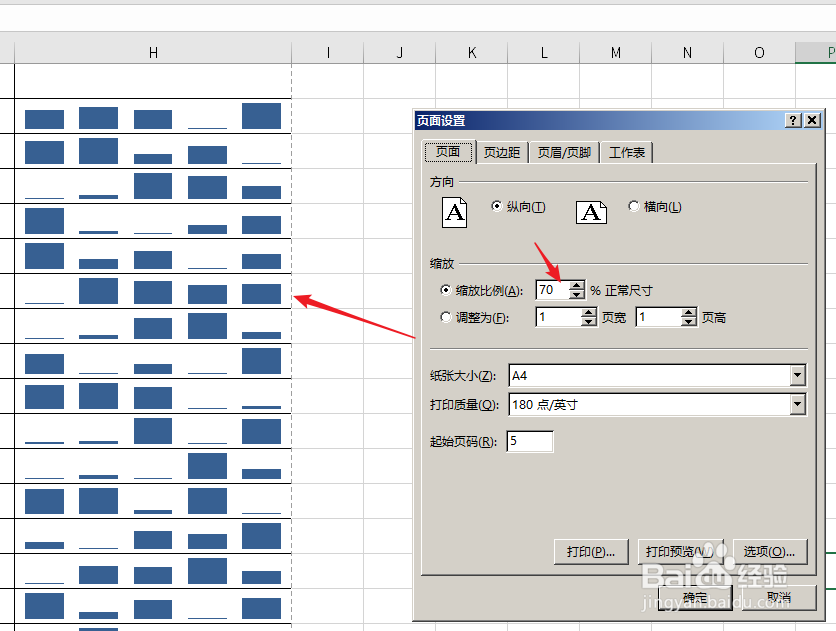Decrease 页高 pages tall value
Image resolution: width=836 pixels, height=631 pixels.
[689, 321]
